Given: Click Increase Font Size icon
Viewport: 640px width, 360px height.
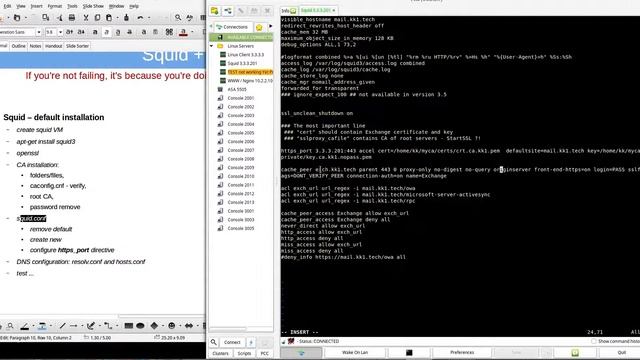Looking at the screenshot, I should tap(69, 32).
